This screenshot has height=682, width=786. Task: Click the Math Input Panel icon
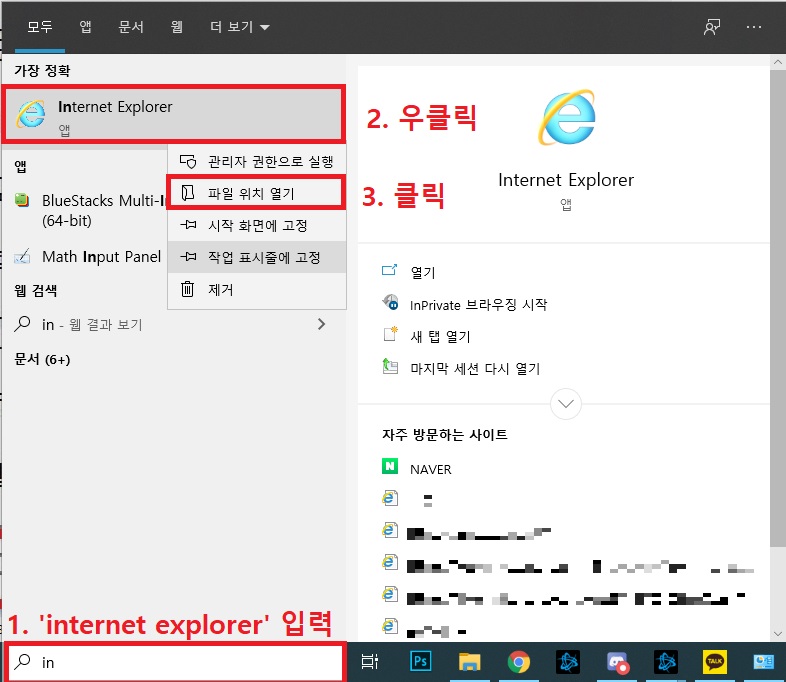(x=22, y=257)
